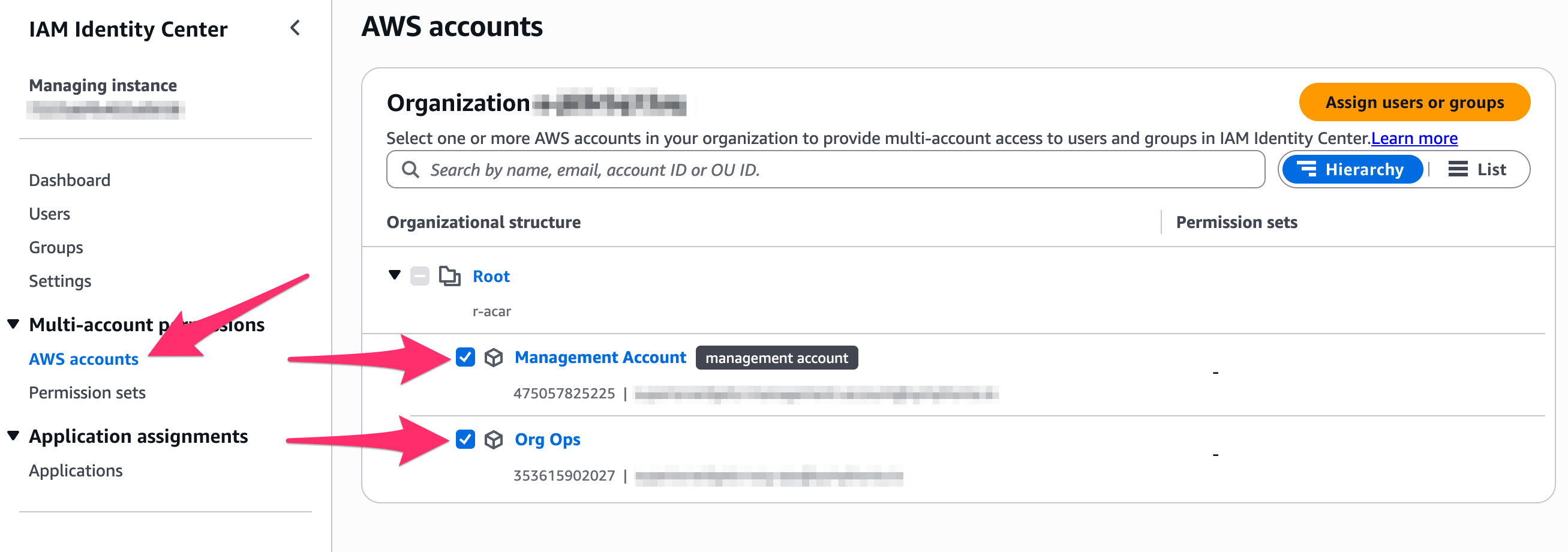Click the Organizational structure column header

(483, 222)
